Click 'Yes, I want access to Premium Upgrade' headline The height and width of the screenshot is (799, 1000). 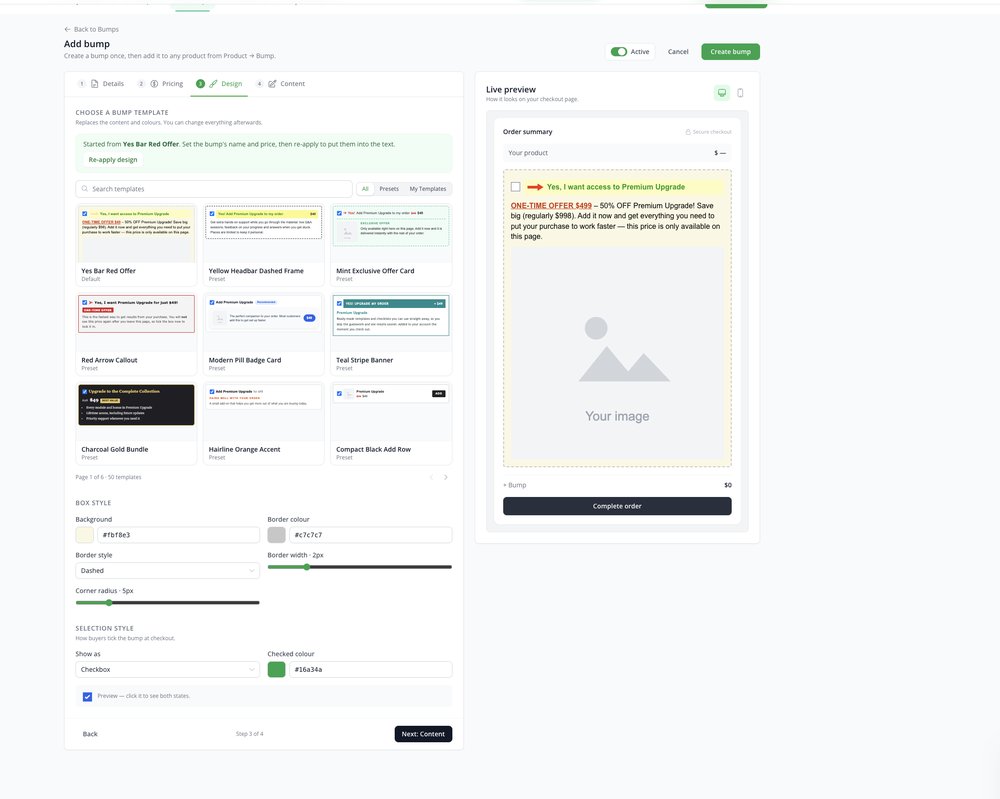tap(615, 187)
